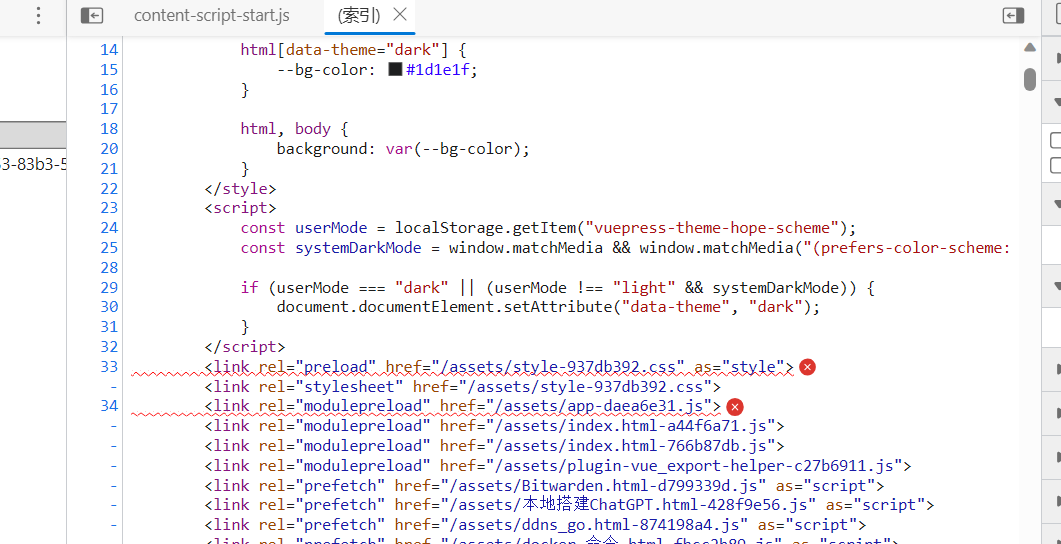
Task: Click the closing </script> tag on line 32
Action: click(x=245, y=347)
